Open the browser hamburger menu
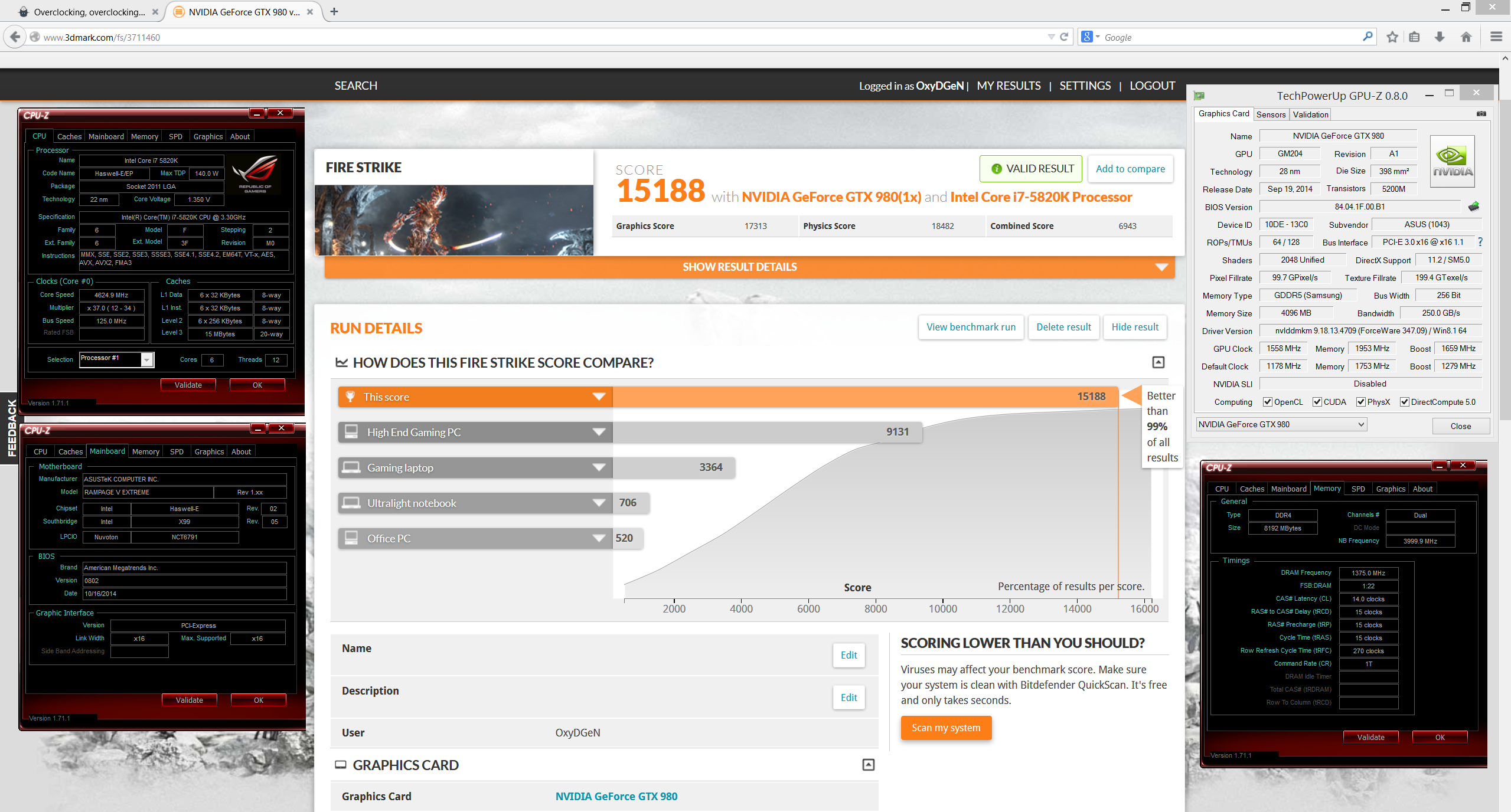This screenshot has width=1511, height=812. pos(1496,37)
